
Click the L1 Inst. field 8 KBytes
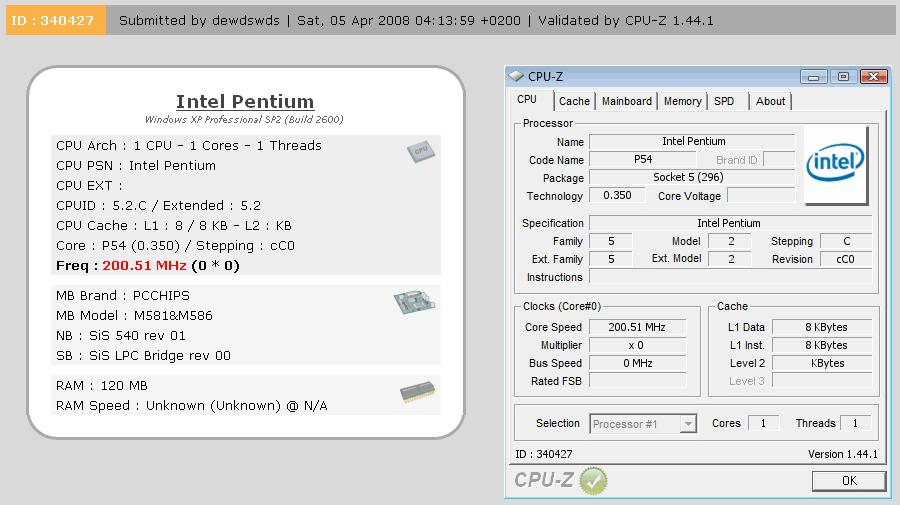[822, 345]
